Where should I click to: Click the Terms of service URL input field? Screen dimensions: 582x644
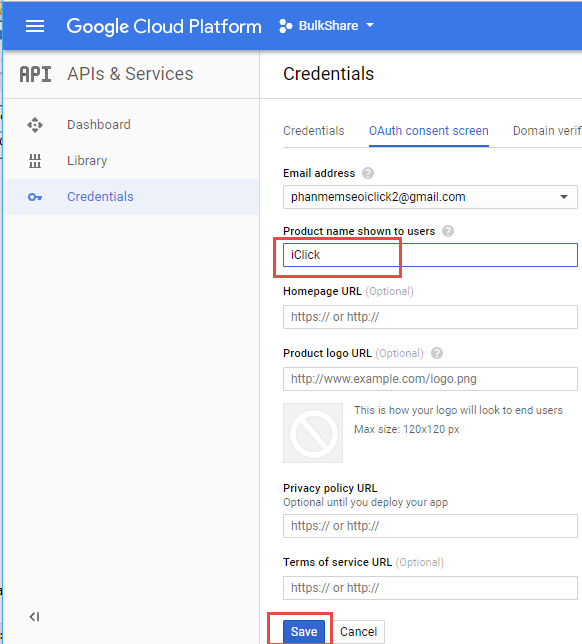click(430, 588)
